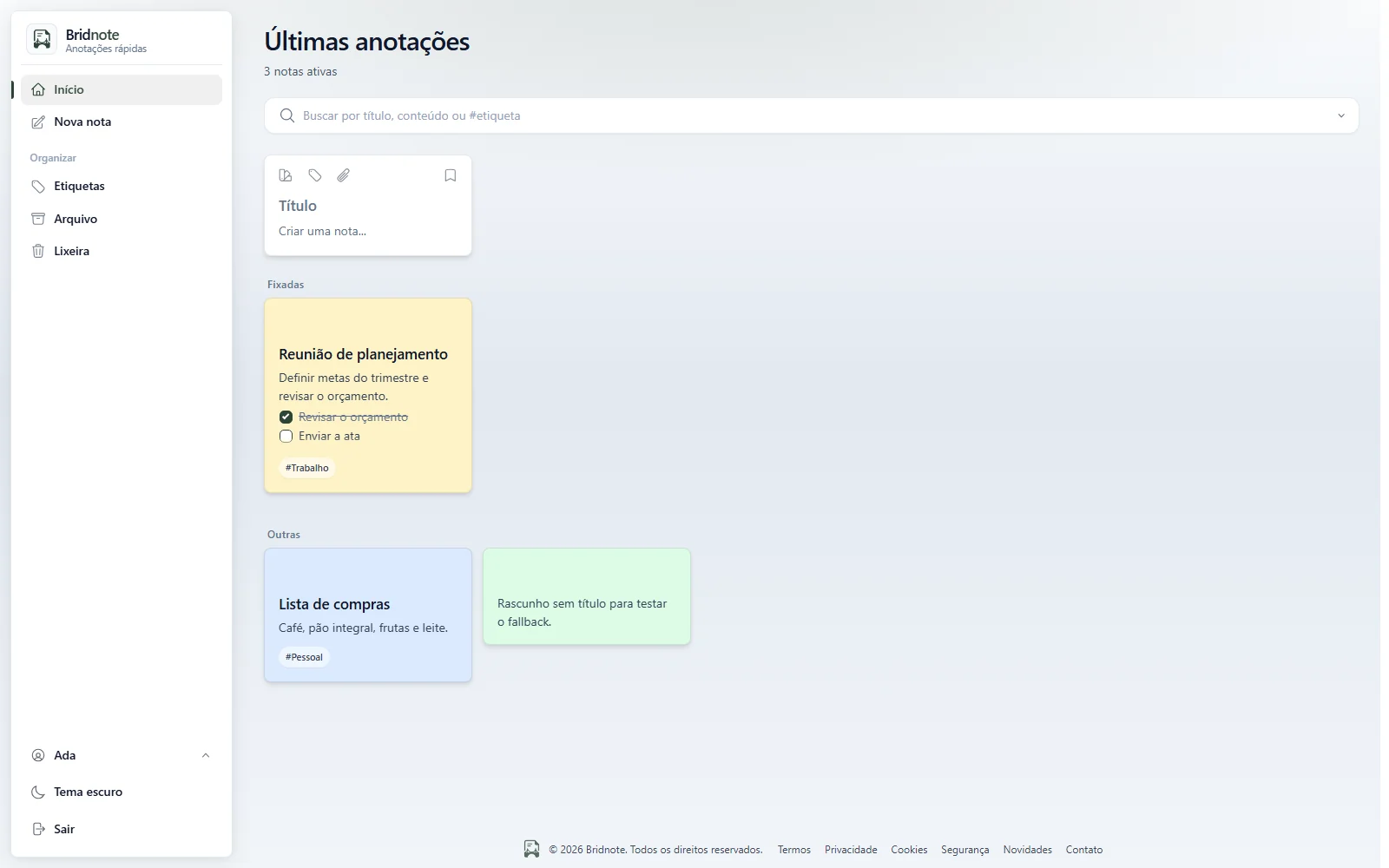Click Sair to log out
The image size is (1389, 868).
[122, 829]
